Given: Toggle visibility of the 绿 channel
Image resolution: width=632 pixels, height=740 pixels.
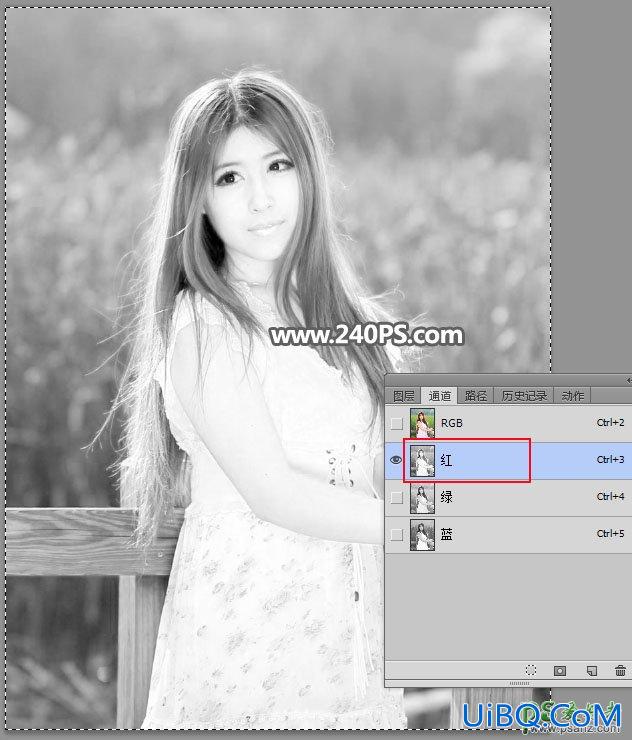Looking at the screenshot, I should 396,497.
